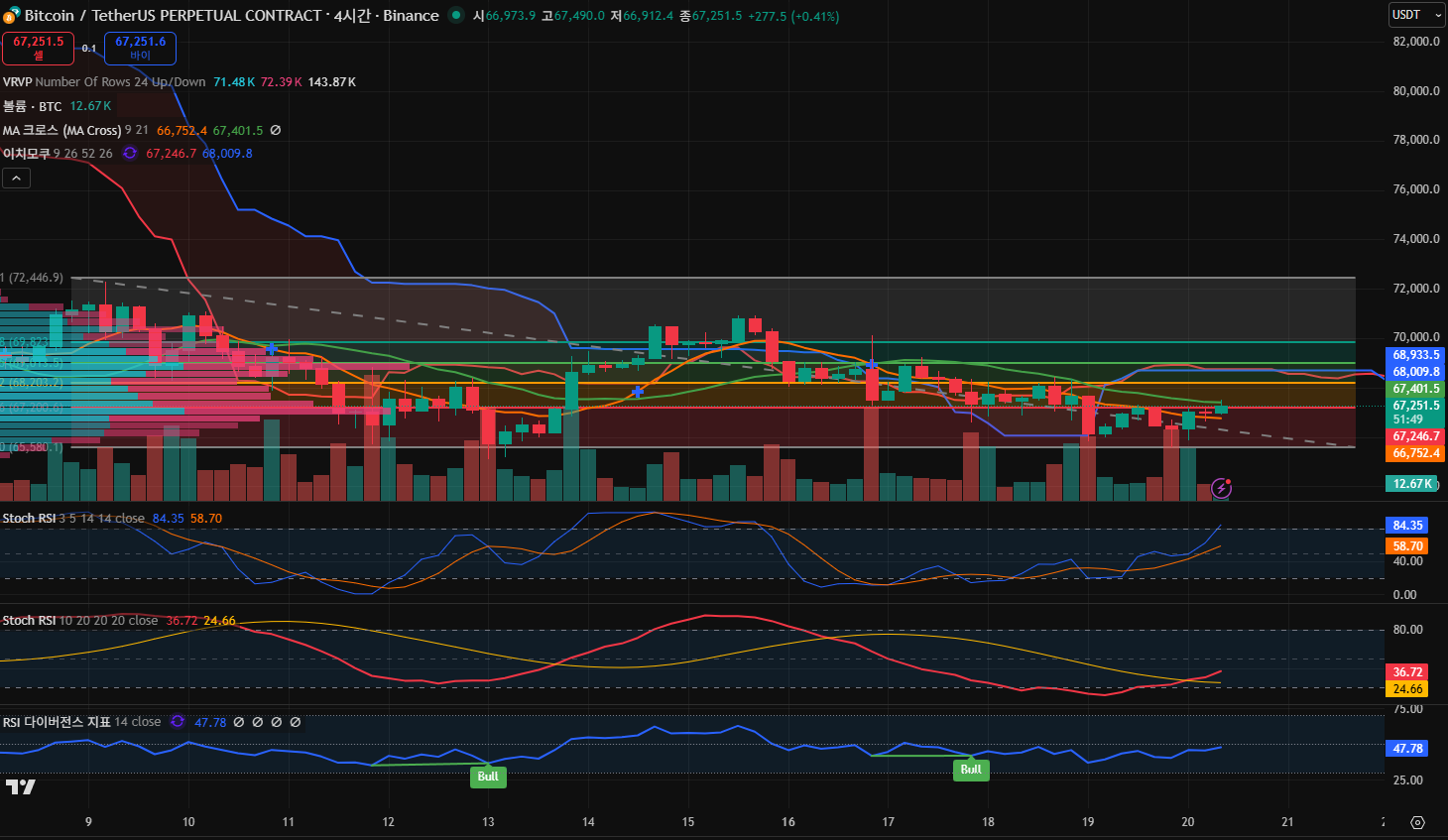Click the Bitcoin symbol logo icon
This screenshot has width=1448, height=840.
point(12,16)
